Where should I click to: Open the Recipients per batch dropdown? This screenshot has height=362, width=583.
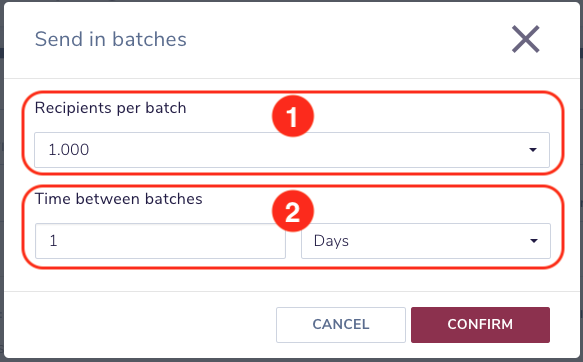pyautogui.click(x=292, y=150)
